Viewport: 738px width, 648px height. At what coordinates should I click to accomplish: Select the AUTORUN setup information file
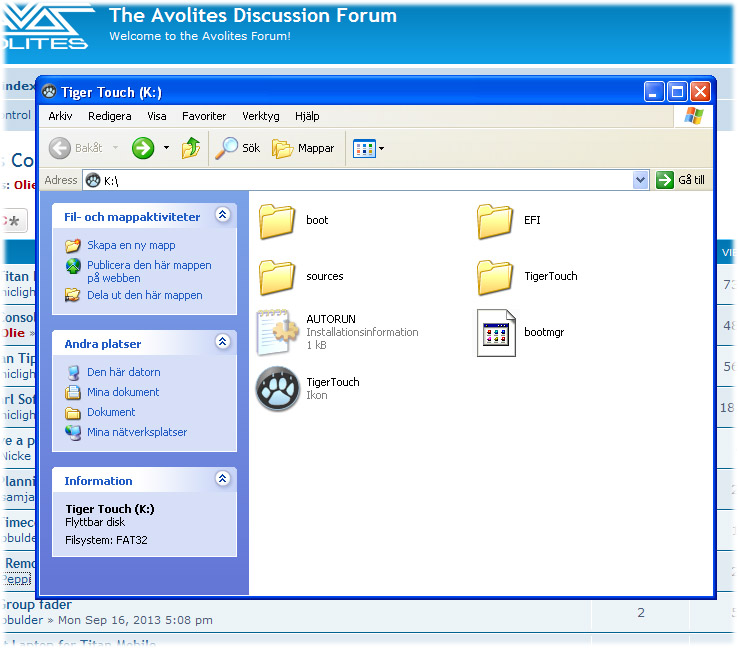point(278,332)
